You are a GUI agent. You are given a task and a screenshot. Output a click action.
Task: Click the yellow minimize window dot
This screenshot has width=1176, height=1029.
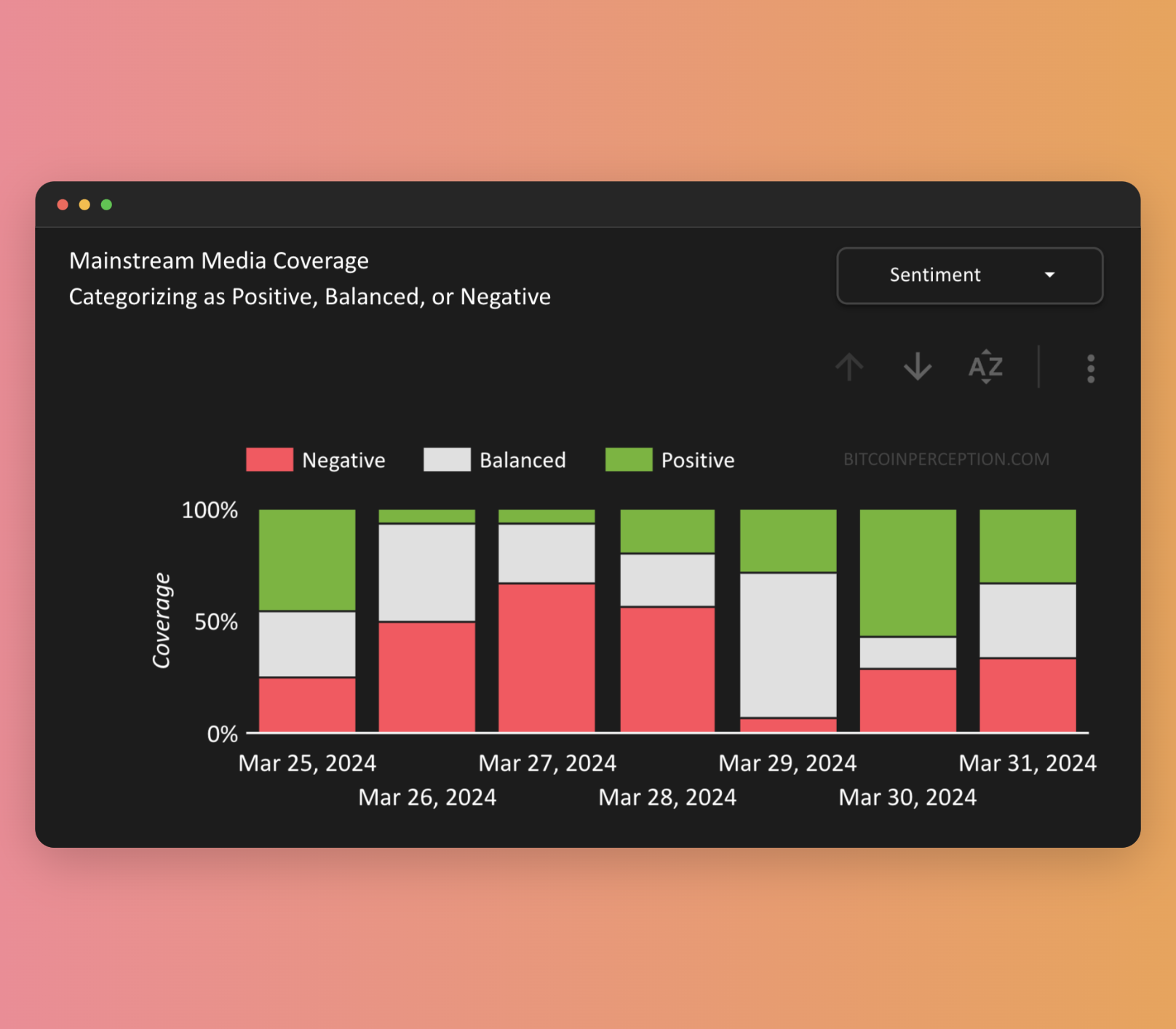[x=84, y=204]
